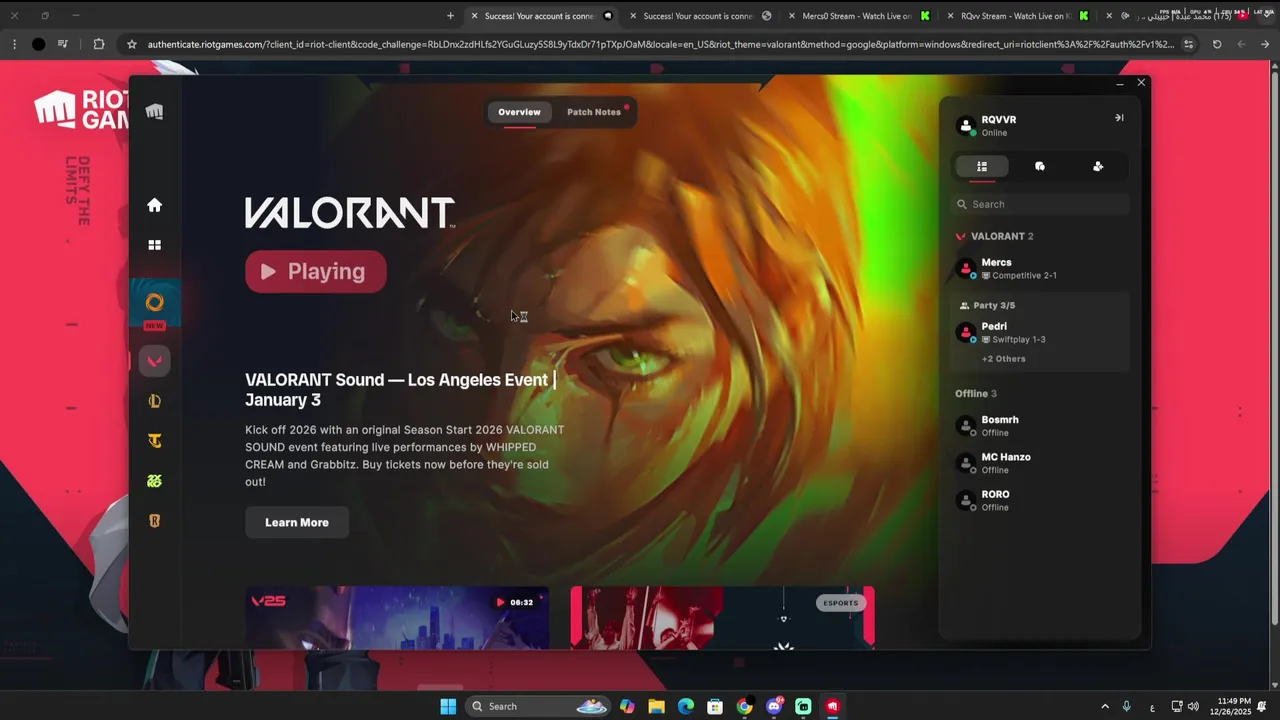
Task: Switch to the Patch Notes tab
Action: pyautogui.click(x=594, y=112)
